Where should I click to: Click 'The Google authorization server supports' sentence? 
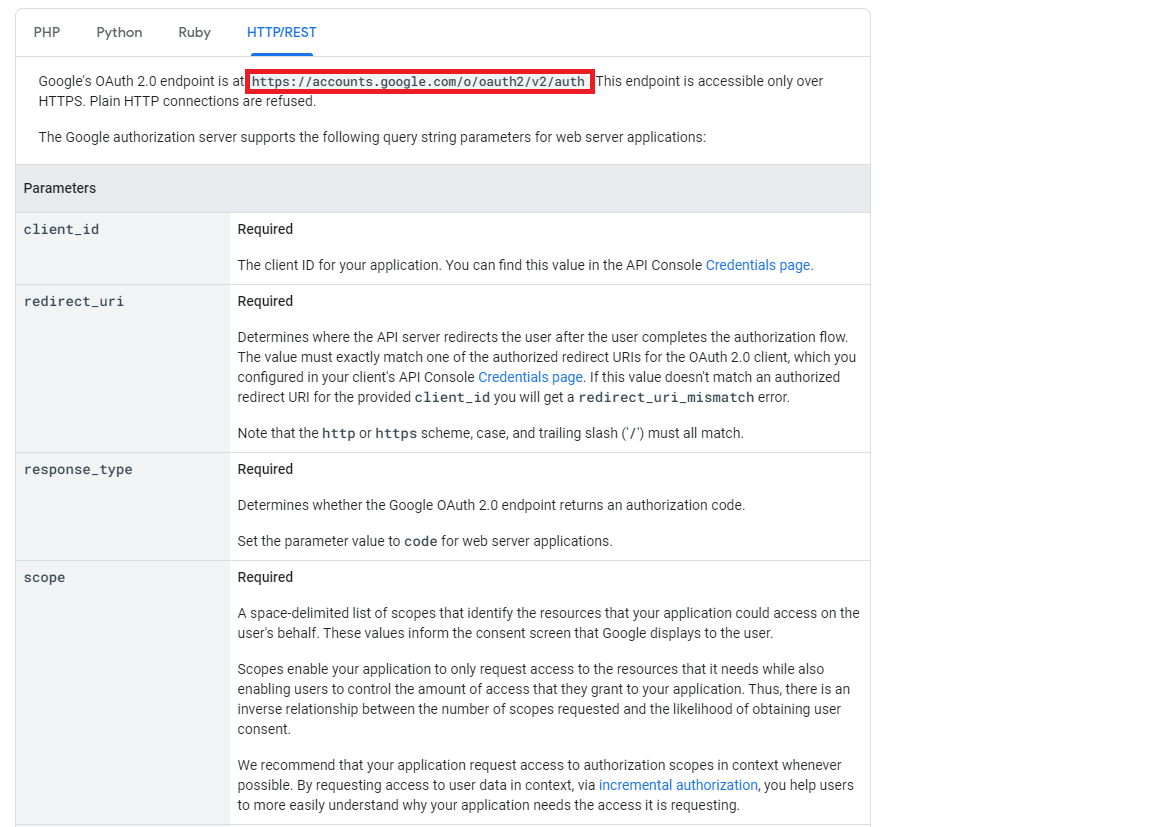372,137
